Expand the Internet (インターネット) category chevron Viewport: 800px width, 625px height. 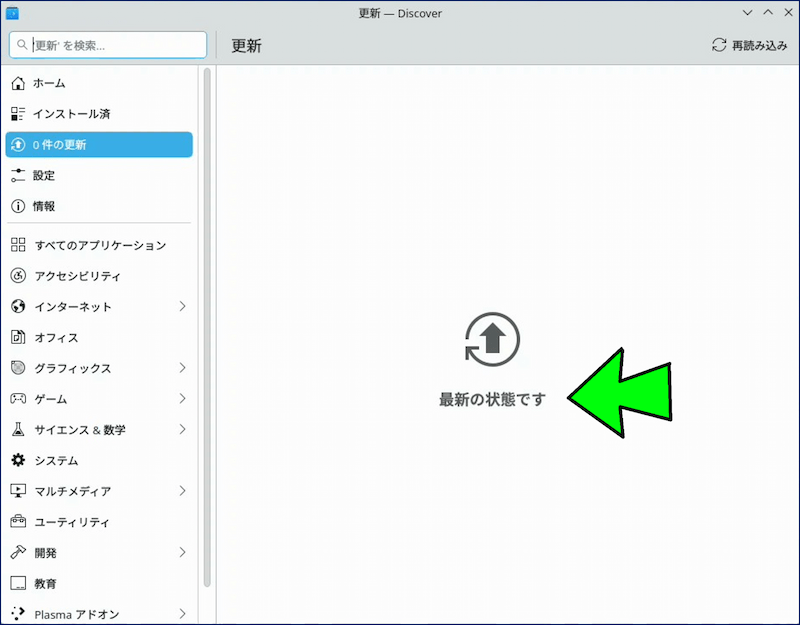(182, 307)
